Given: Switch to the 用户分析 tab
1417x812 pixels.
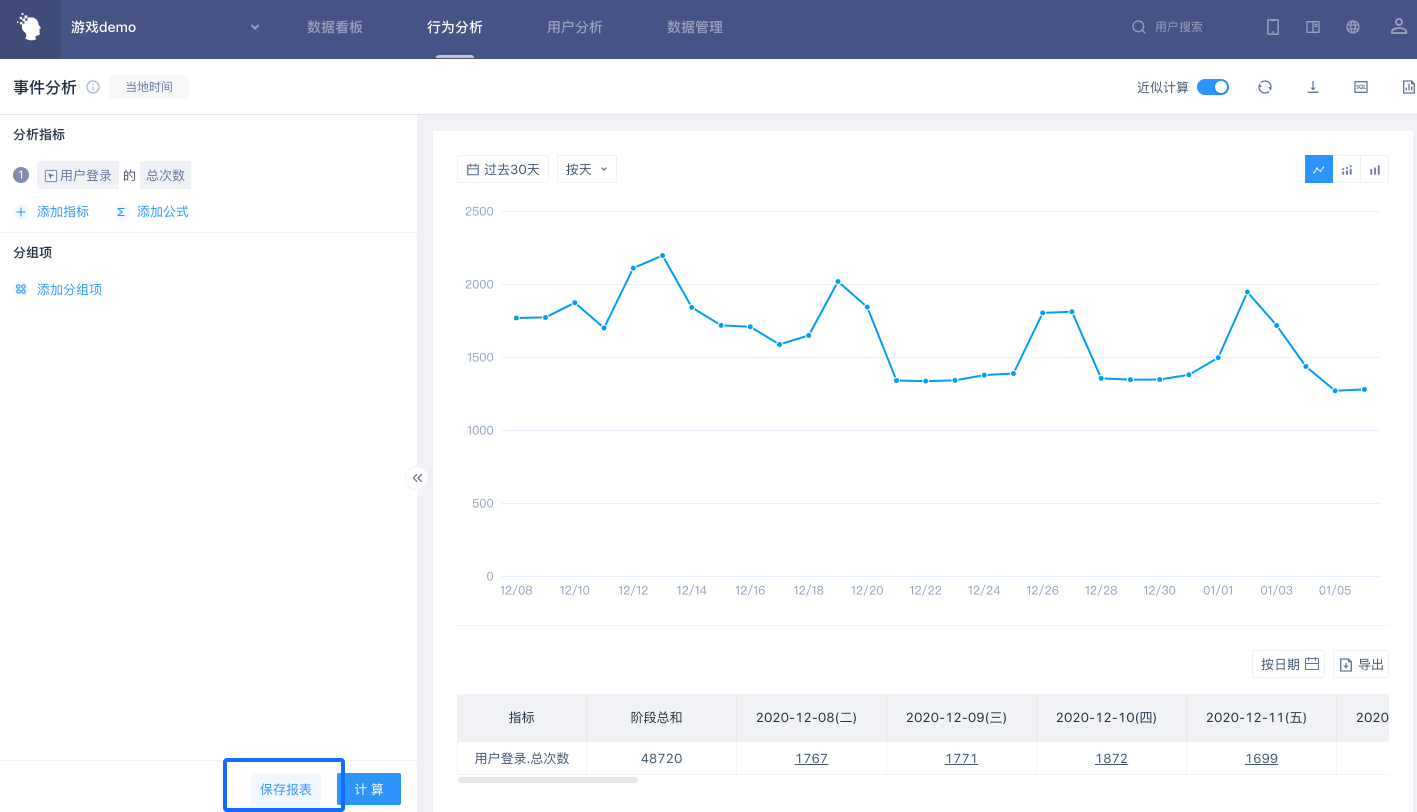Looking at the screenshot, I should (575, 28).
